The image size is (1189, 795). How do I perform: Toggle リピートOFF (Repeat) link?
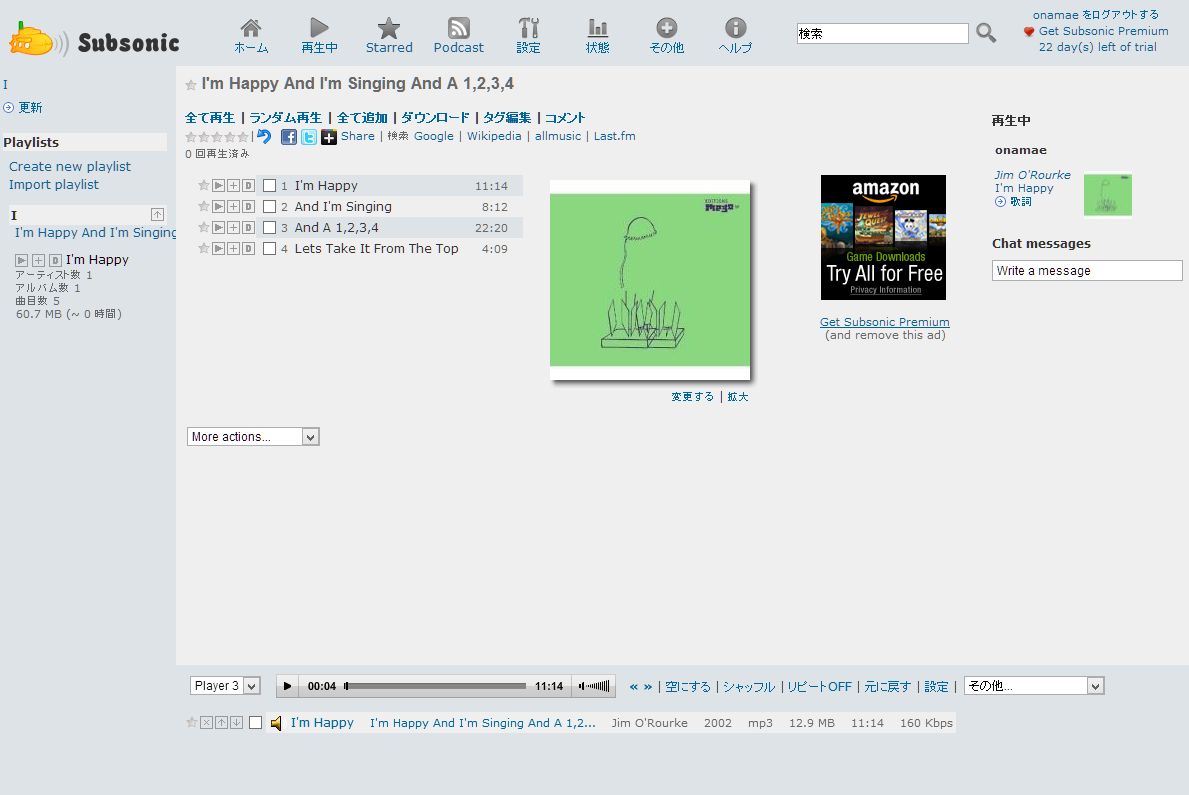[820, 687]
